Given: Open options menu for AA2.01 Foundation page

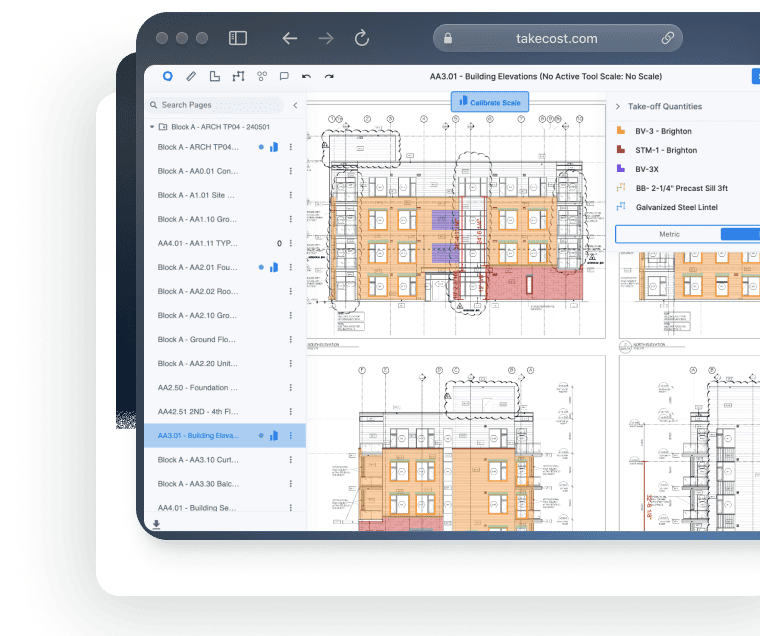Looking at the screenshot, I should click(x=291, y=267).
